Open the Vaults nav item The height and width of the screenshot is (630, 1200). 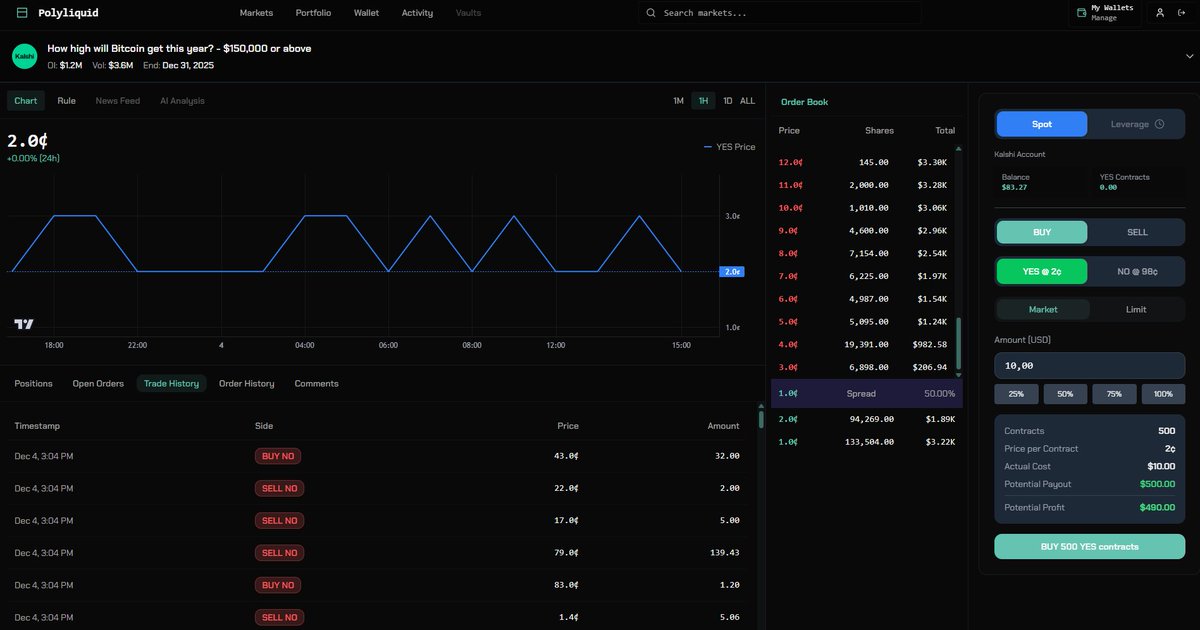468,13
